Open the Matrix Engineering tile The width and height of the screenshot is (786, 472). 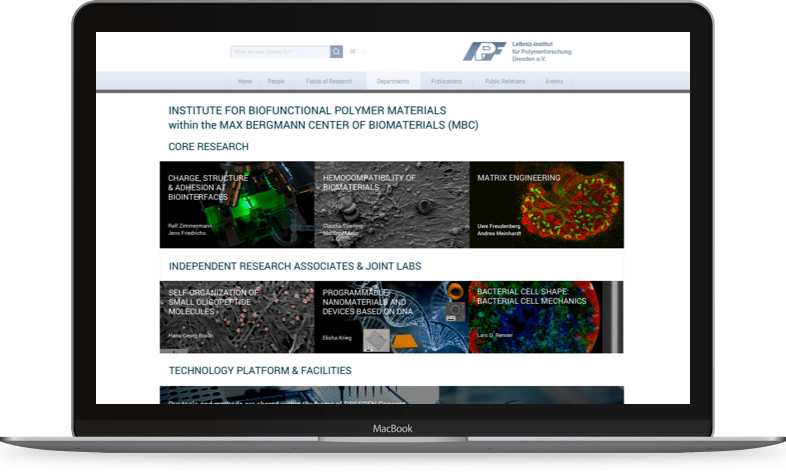(x=546, y=205)
